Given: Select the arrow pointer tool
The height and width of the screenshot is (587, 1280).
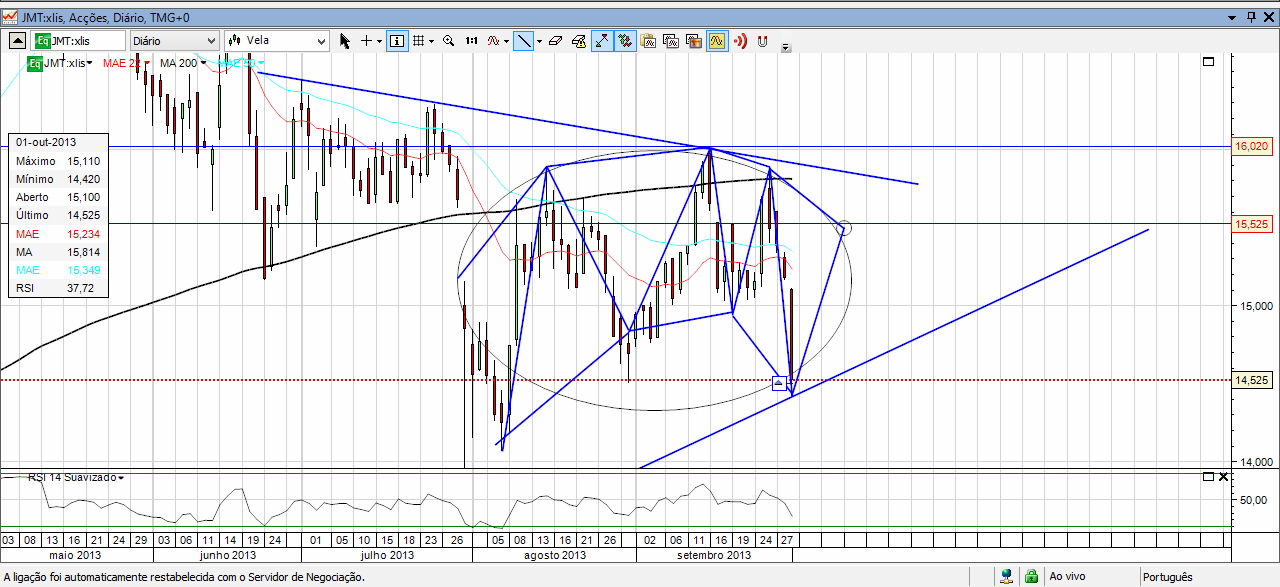Looking at the screenshot, I should pyautogui.click(x=345, y=41).
